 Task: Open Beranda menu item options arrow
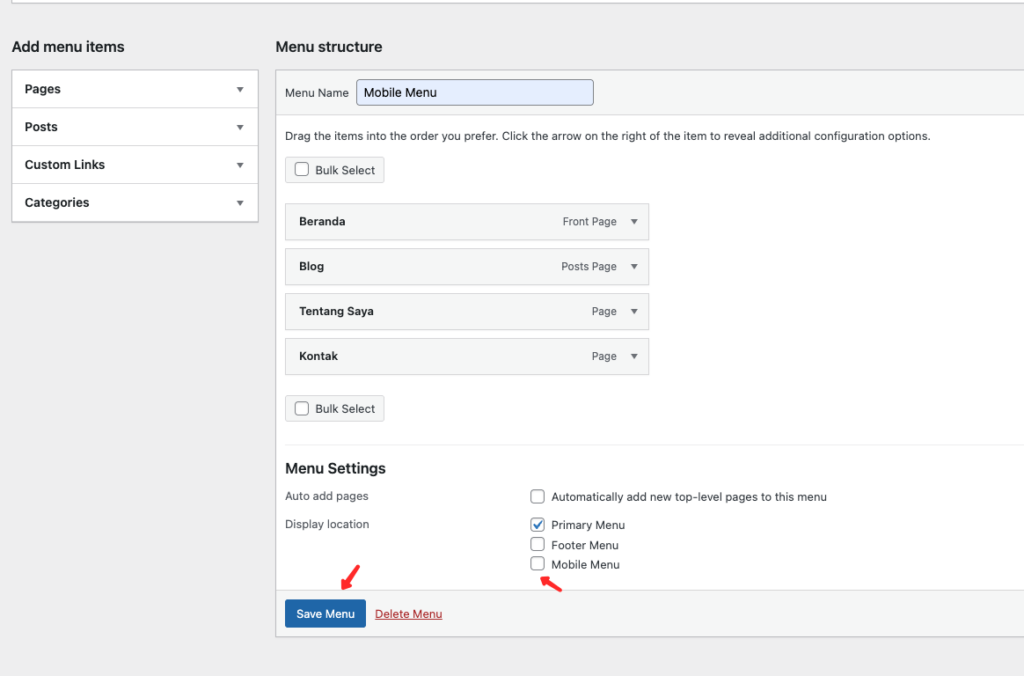[633, 222]
